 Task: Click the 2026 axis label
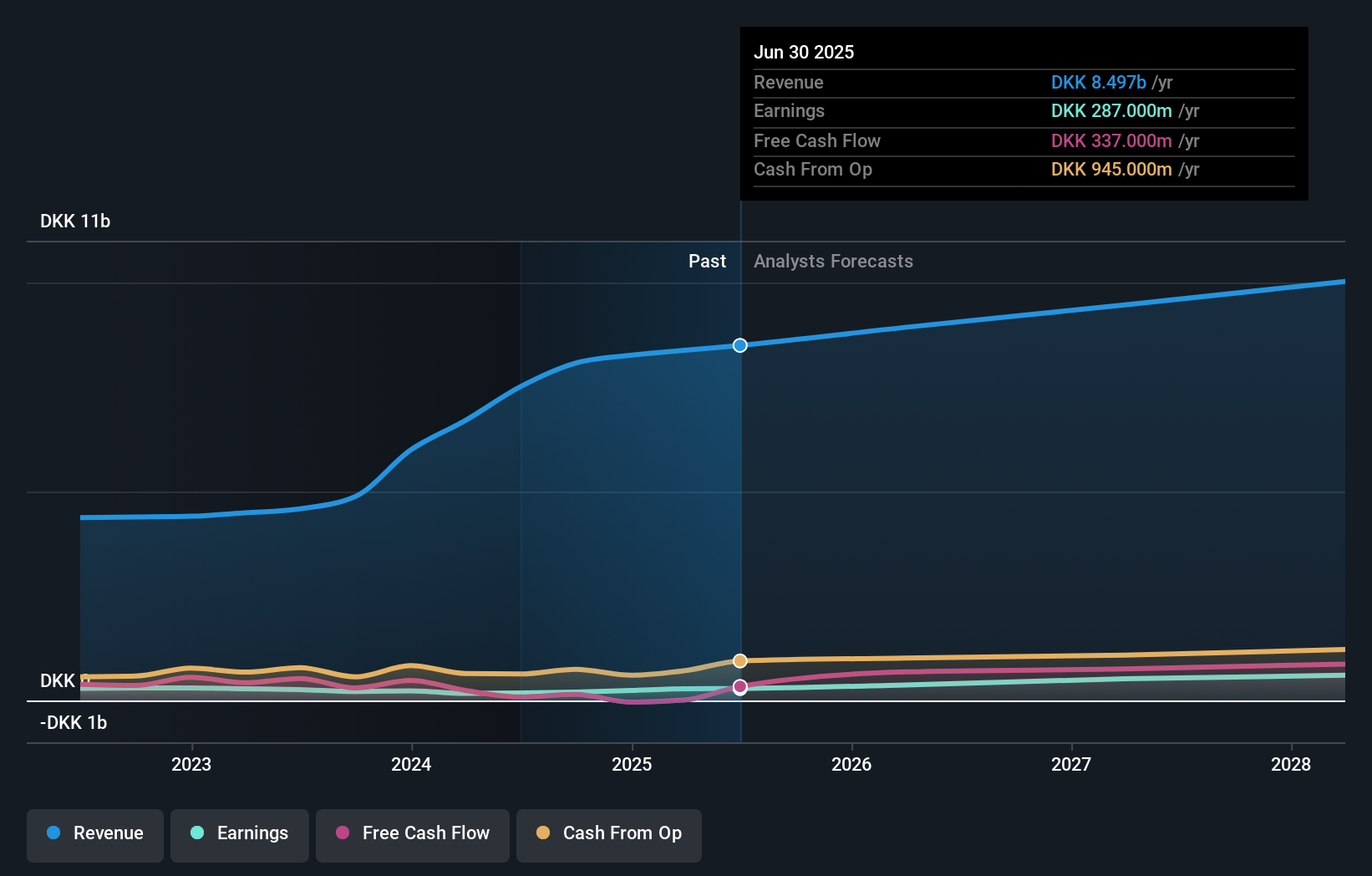(851, 764)
